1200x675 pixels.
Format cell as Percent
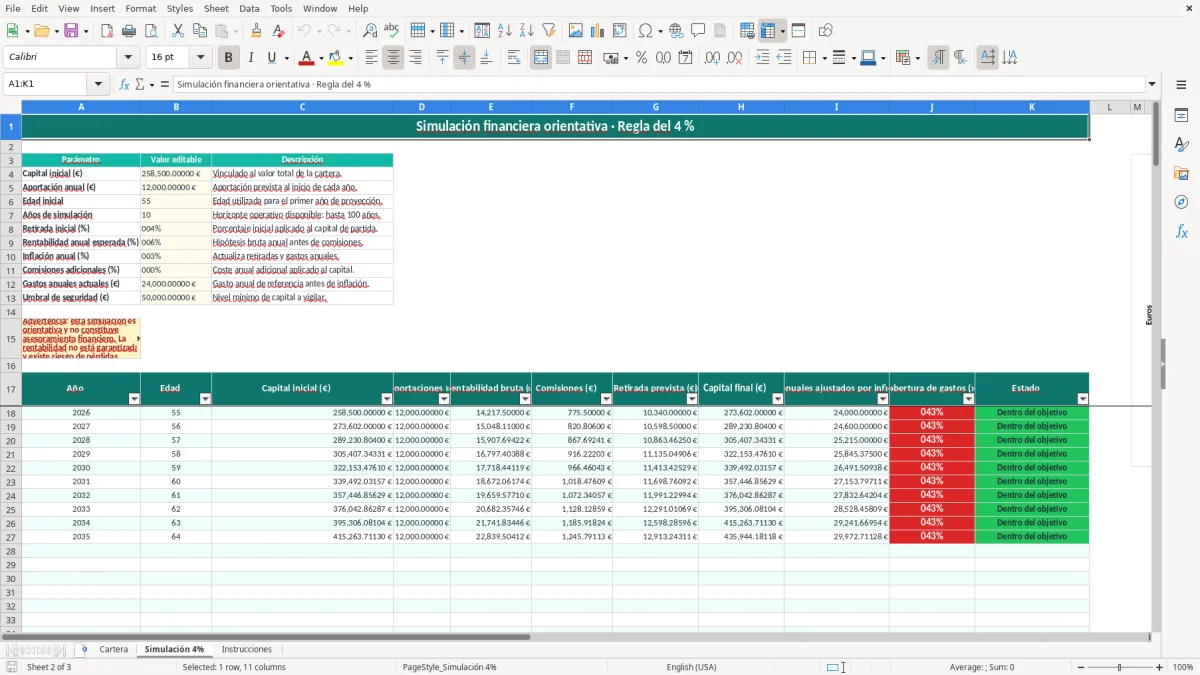[641, 58]
